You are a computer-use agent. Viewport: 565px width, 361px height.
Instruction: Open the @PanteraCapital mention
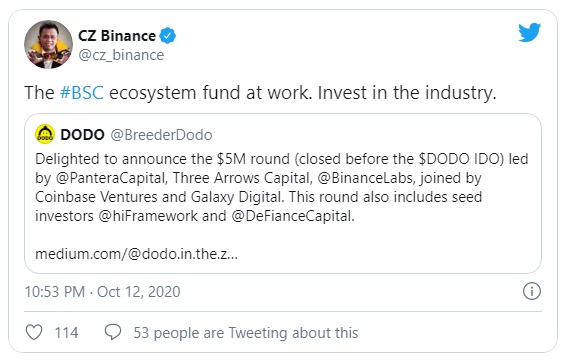pyautogui.click(x=111, y=178)
